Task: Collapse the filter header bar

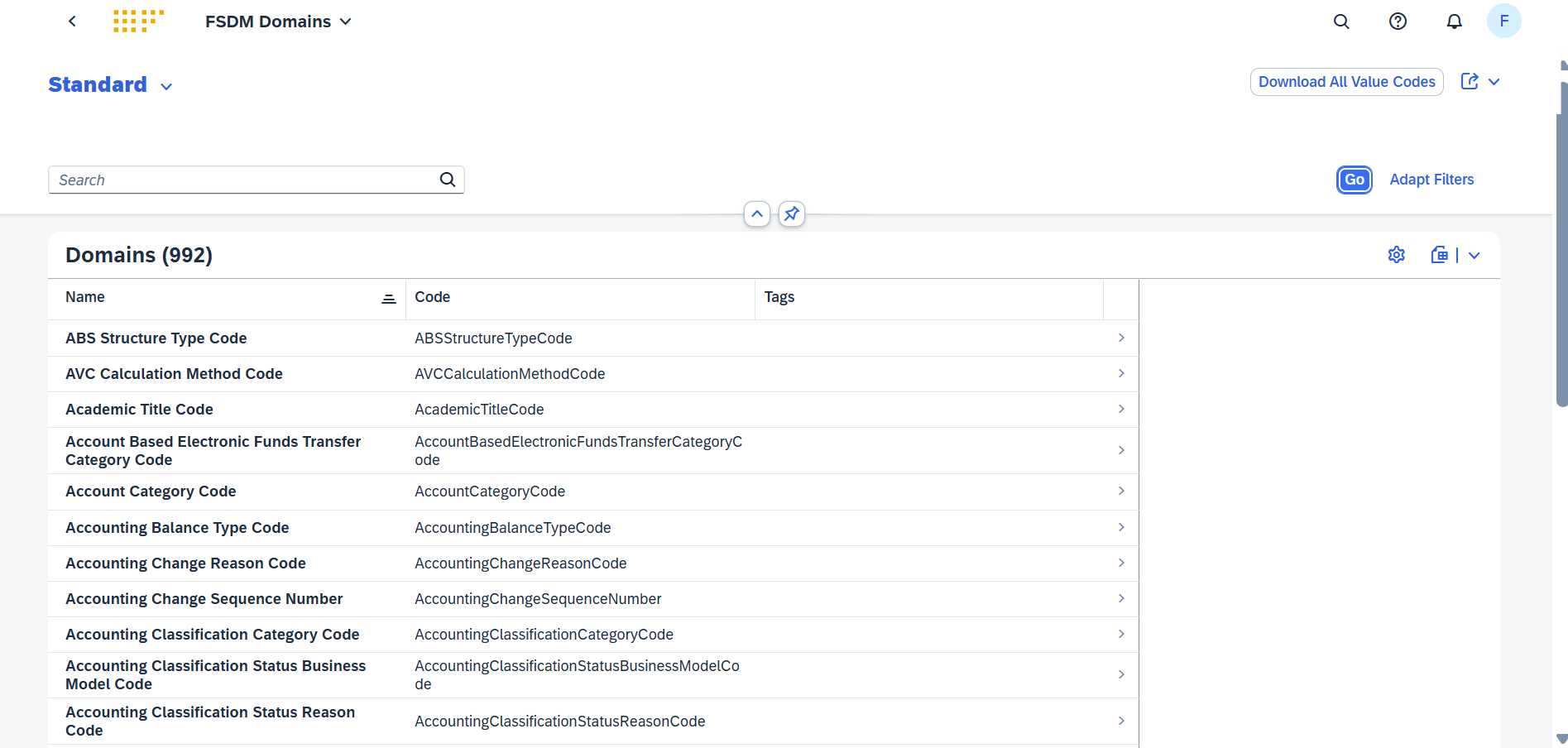Action: click(756, 214)
